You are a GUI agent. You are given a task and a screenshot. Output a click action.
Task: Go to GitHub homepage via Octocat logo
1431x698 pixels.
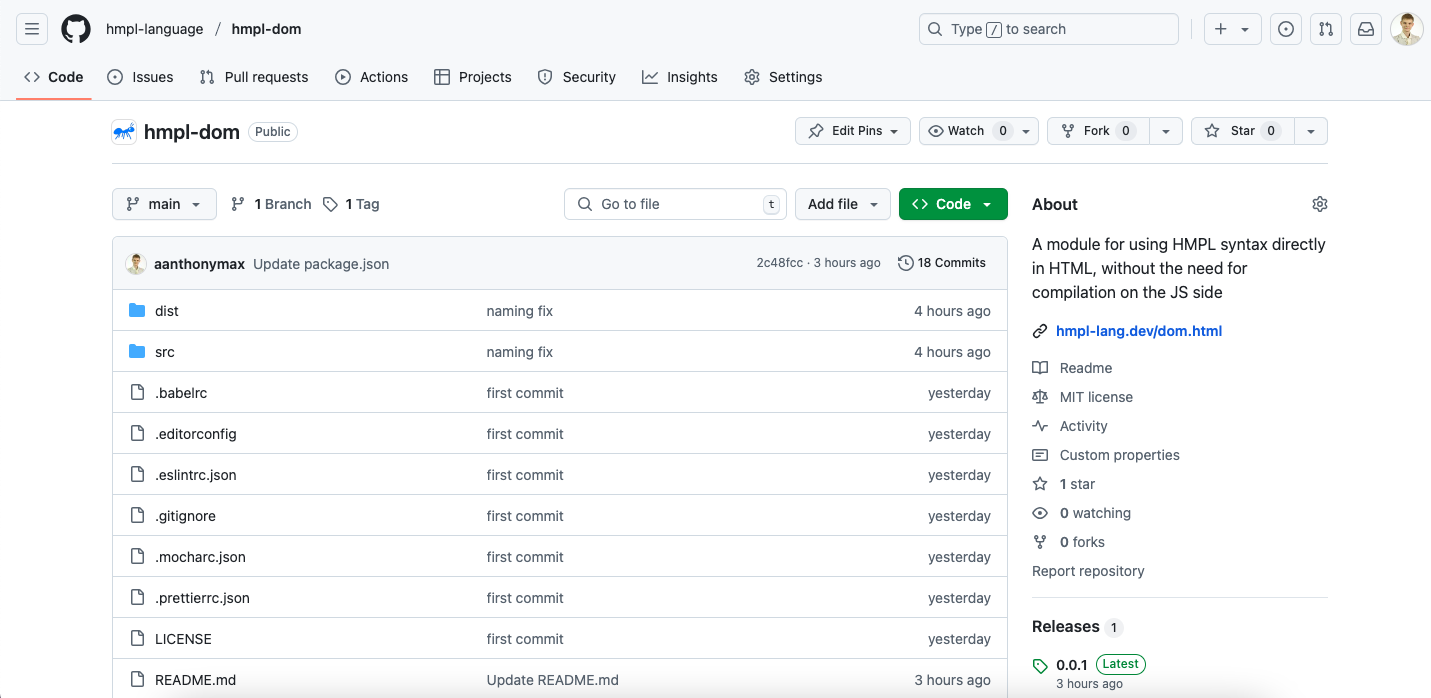[76, 29]
